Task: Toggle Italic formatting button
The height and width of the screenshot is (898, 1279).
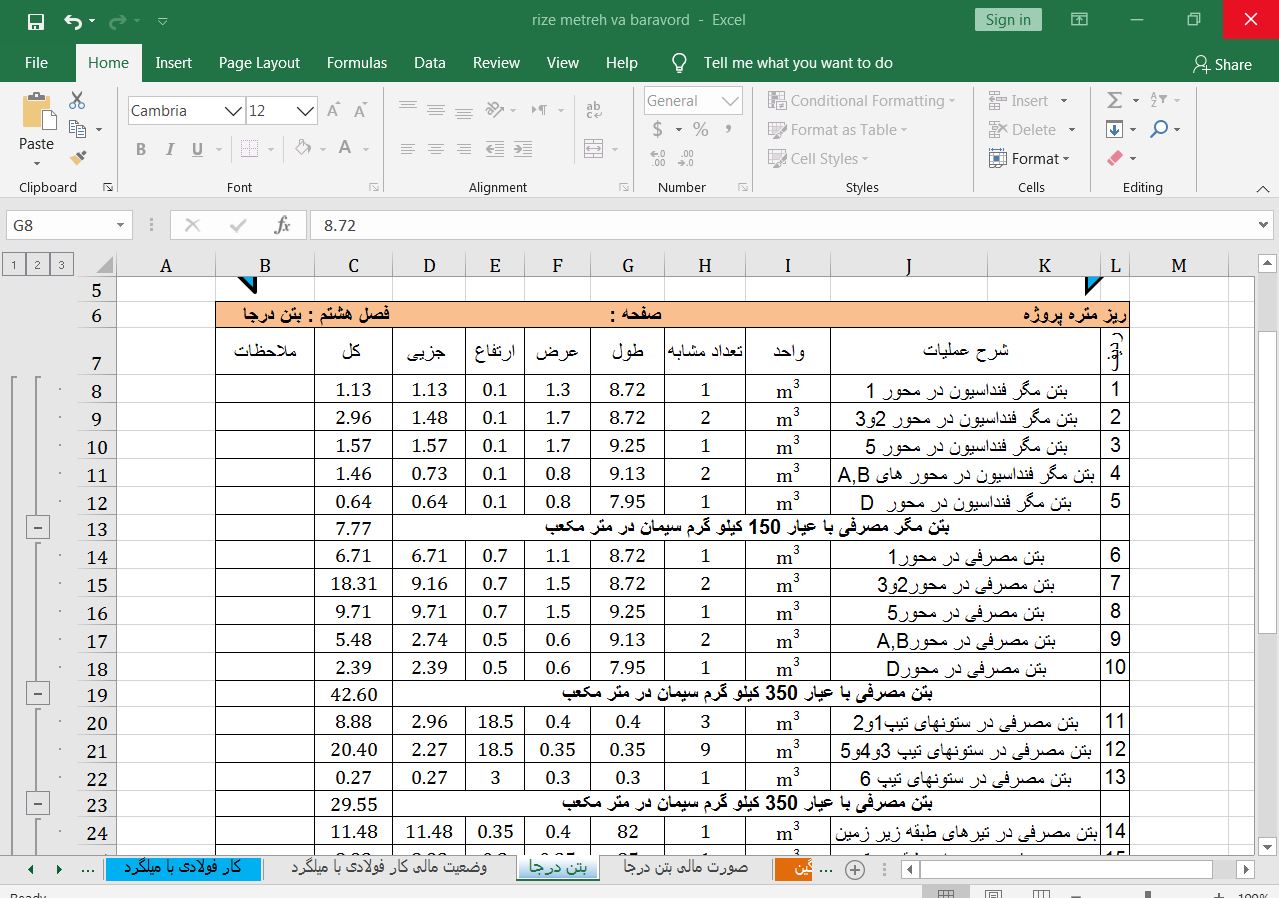Action: point(169,149)
